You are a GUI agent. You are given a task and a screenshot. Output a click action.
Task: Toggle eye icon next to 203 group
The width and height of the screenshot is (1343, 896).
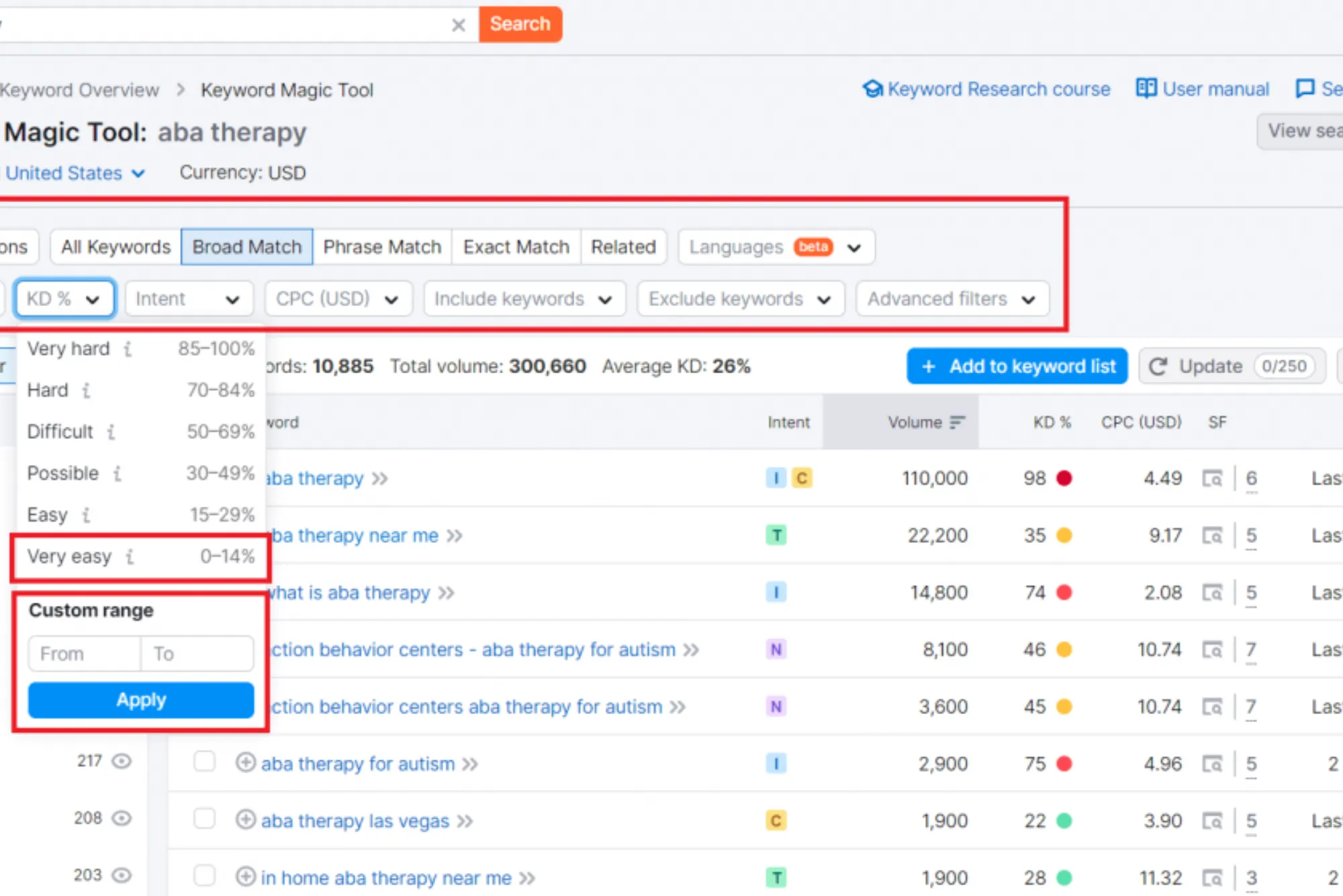pos(122,875)
